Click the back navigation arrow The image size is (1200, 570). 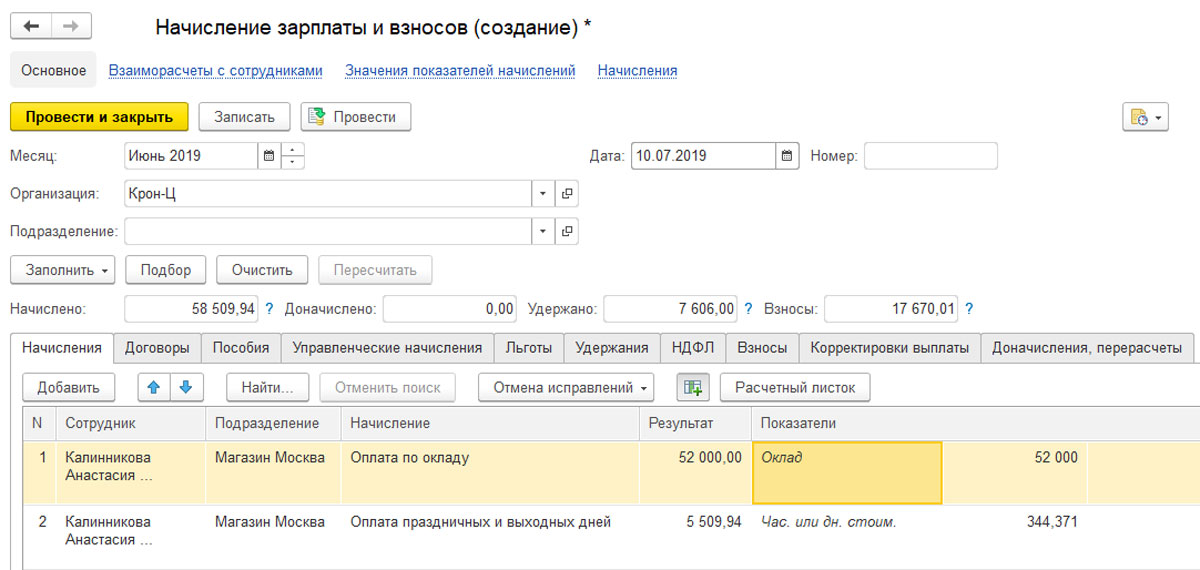tap(31, 27)
